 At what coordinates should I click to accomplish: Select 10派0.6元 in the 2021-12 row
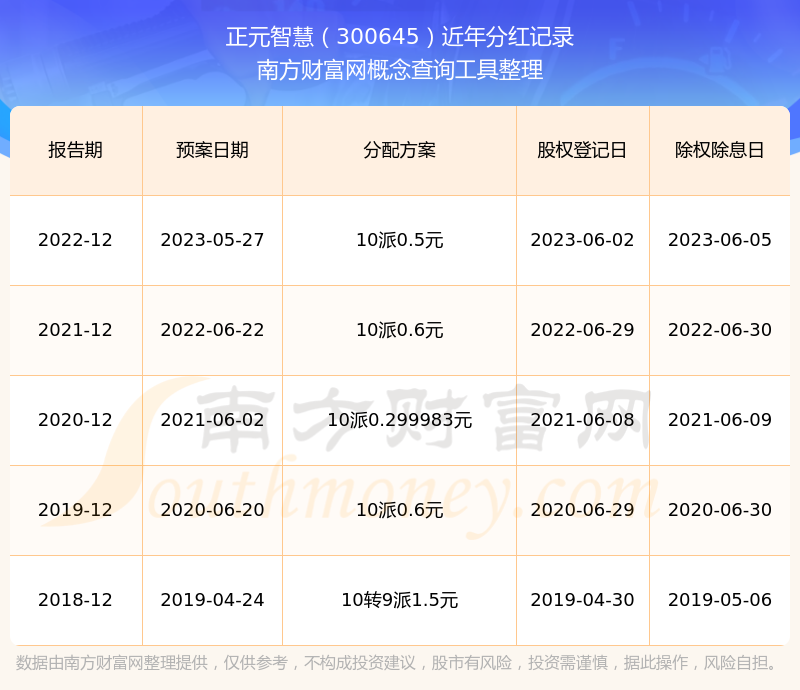(399, 330)
